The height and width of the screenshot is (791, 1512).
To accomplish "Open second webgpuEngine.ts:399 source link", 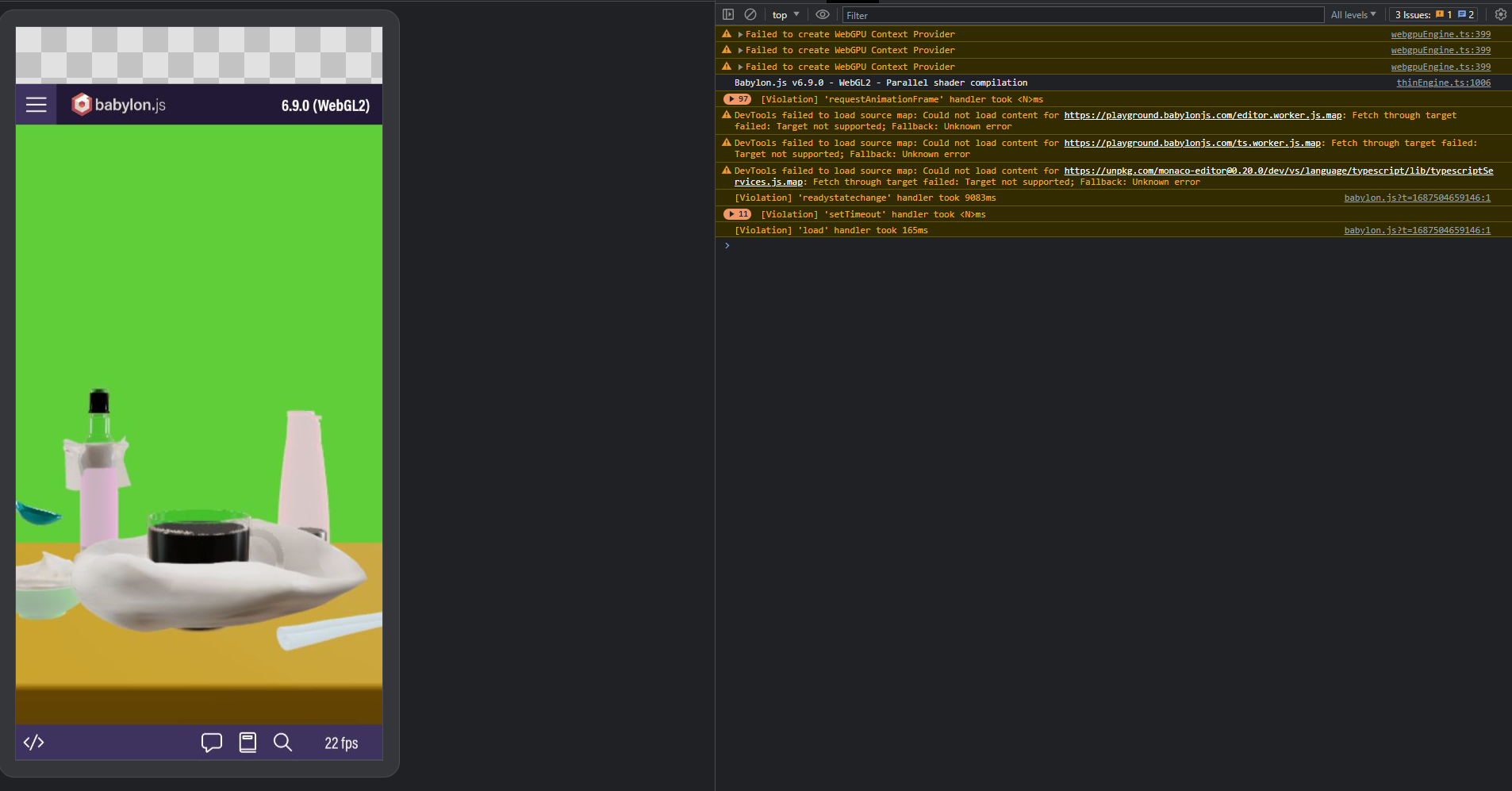I will tap(1441, 50).
